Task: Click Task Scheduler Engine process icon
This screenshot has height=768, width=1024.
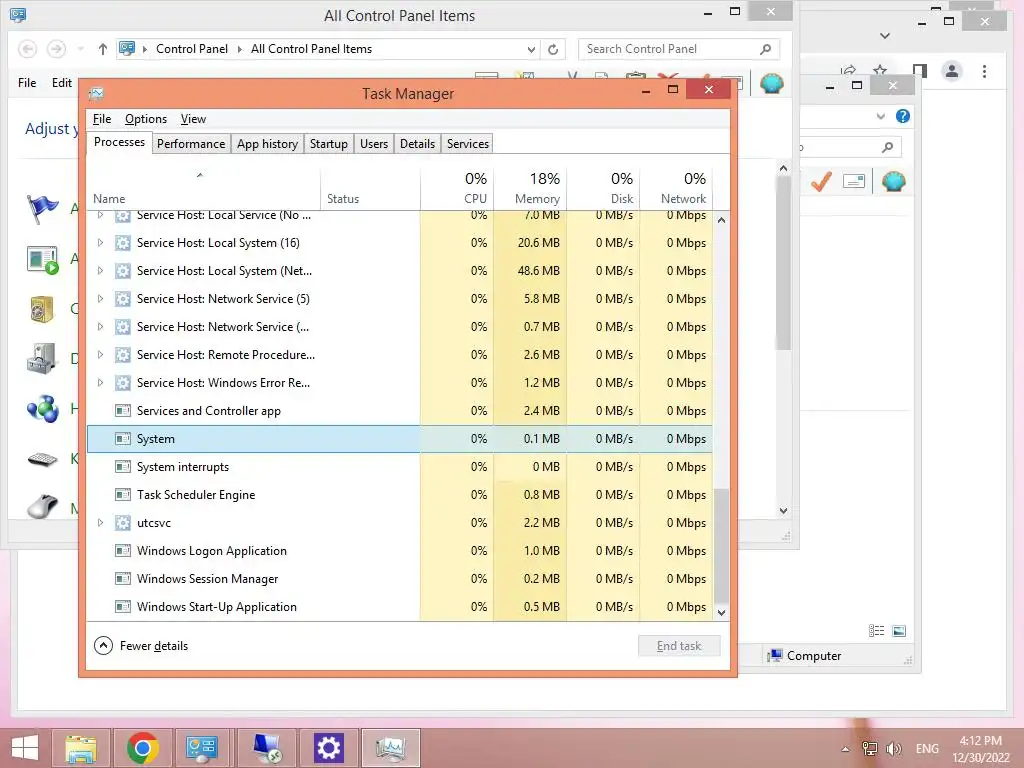Action: [x=123, y=495]
